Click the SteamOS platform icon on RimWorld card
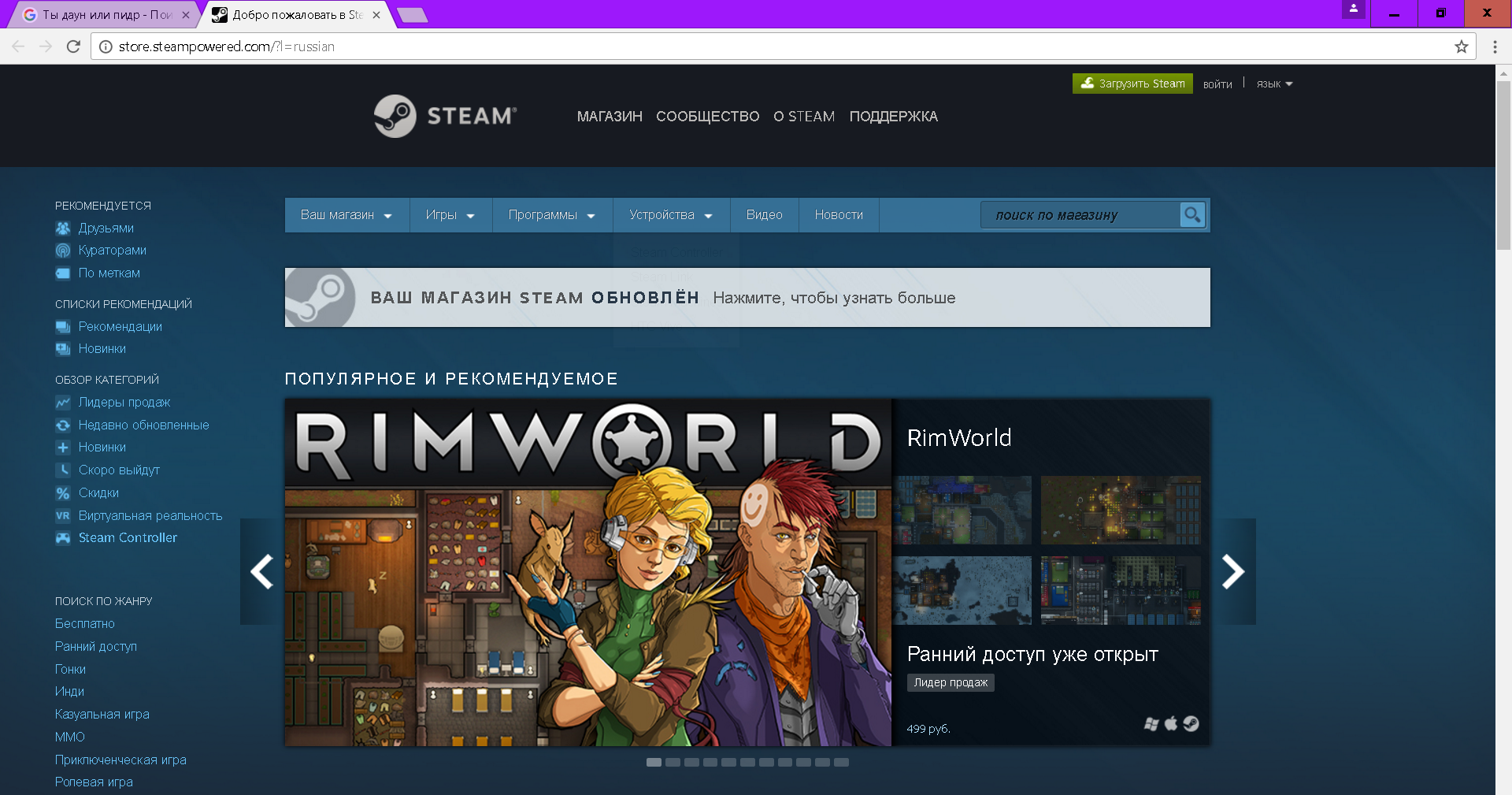Viewport: 1512px width, 795px height. coord(1191,723)
